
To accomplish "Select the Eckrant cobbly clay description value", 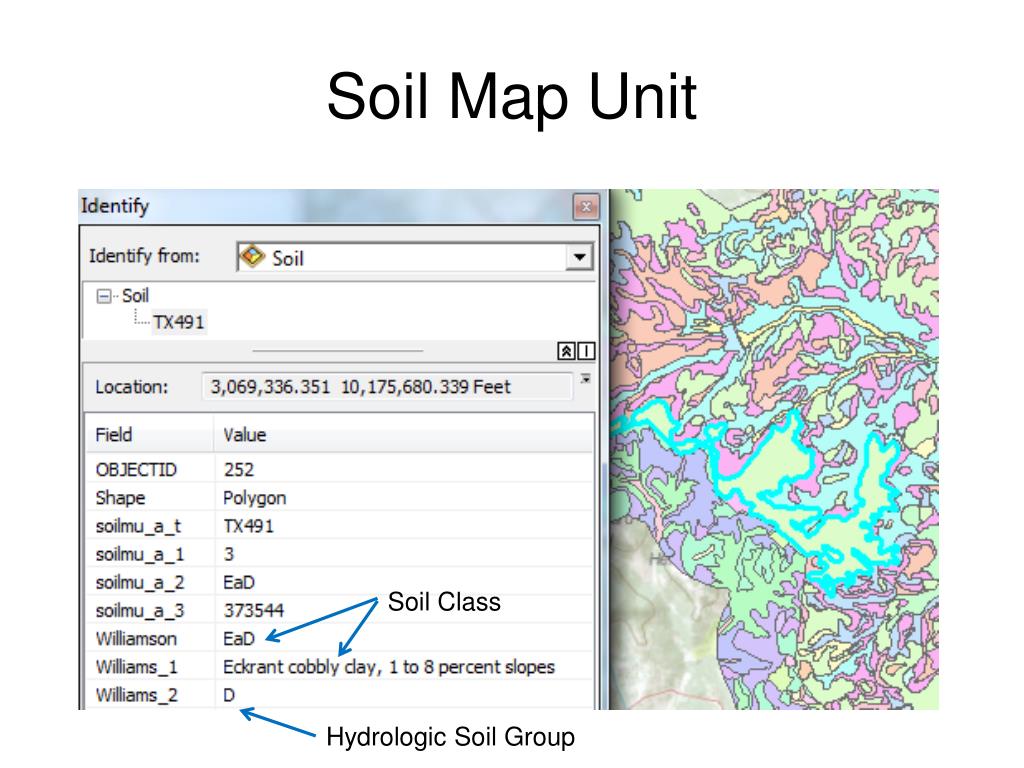I will [x=389, y=667].
